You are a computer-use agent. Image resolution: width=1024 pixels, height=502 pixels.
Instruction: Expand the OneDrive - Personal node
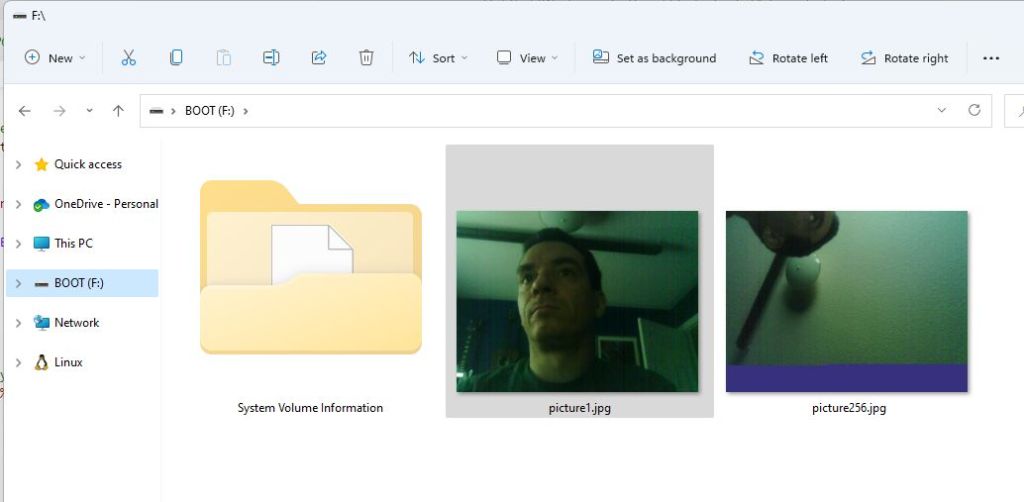18,204
